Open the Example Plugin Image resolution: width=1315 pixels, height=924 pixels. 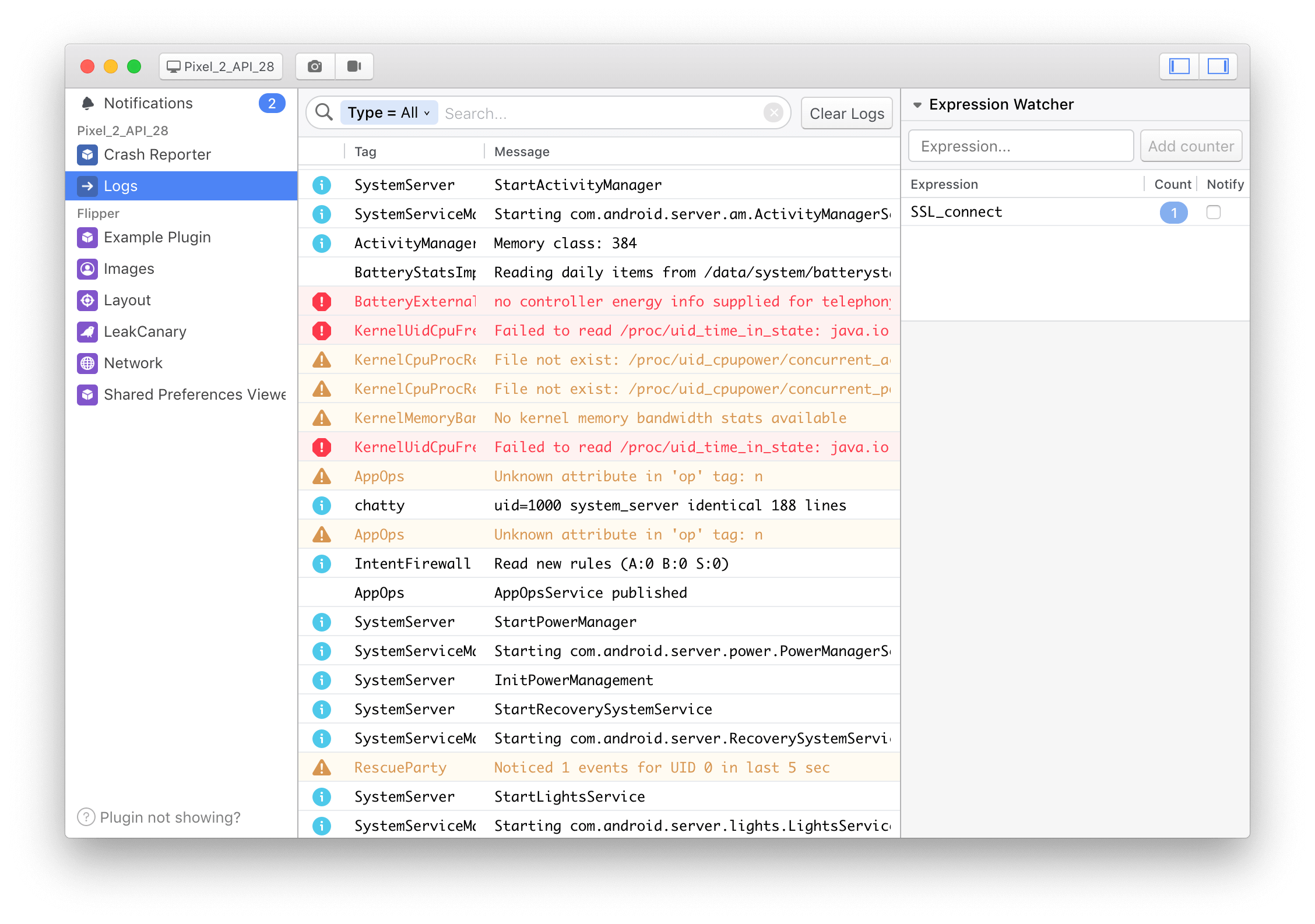(x=157, y=237)
